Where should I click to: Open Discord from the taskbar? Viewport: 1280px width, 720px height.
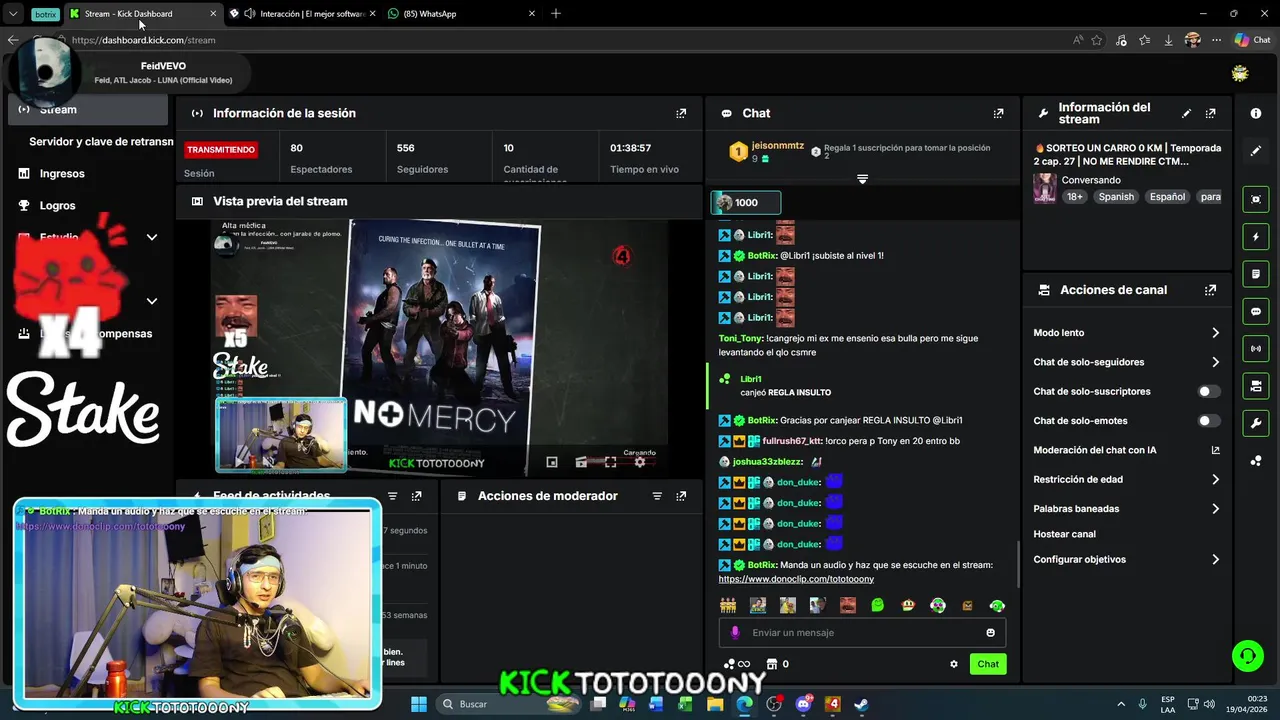tap(803, 704)
